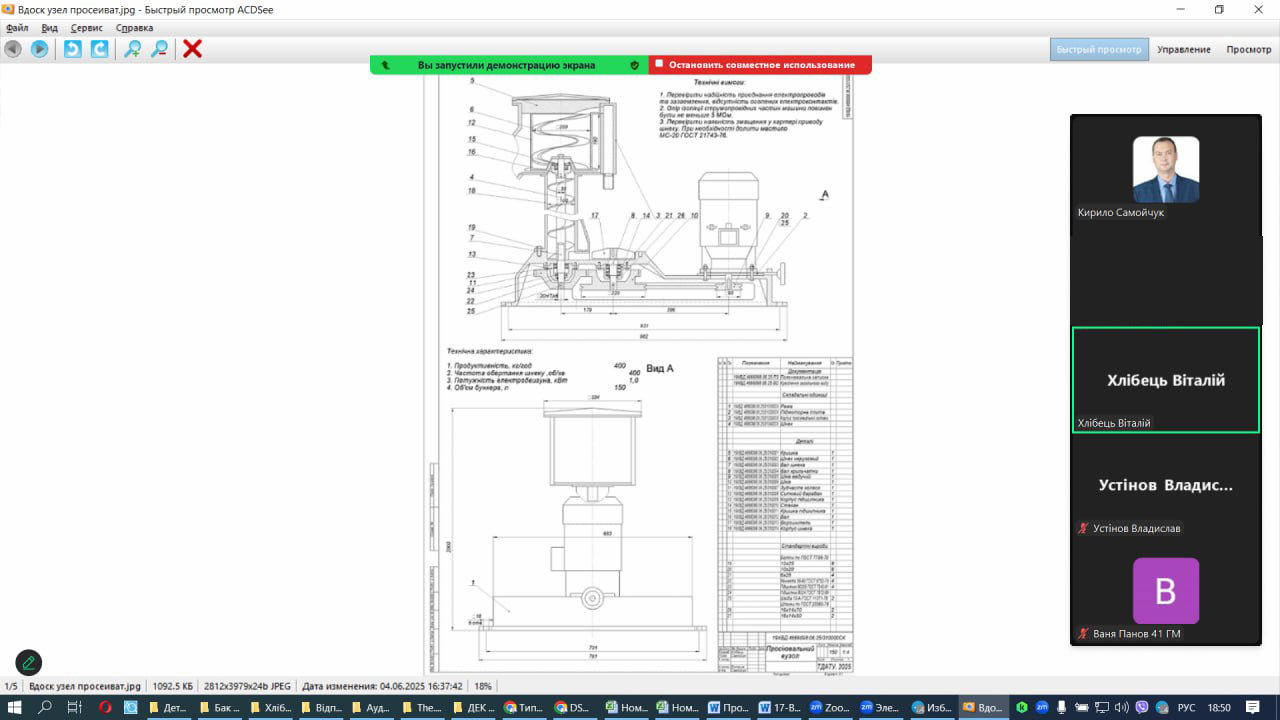Open the green pencil annotation tool
The height and width of the screenshot is (720, 1280).
(x=29, y=662)
